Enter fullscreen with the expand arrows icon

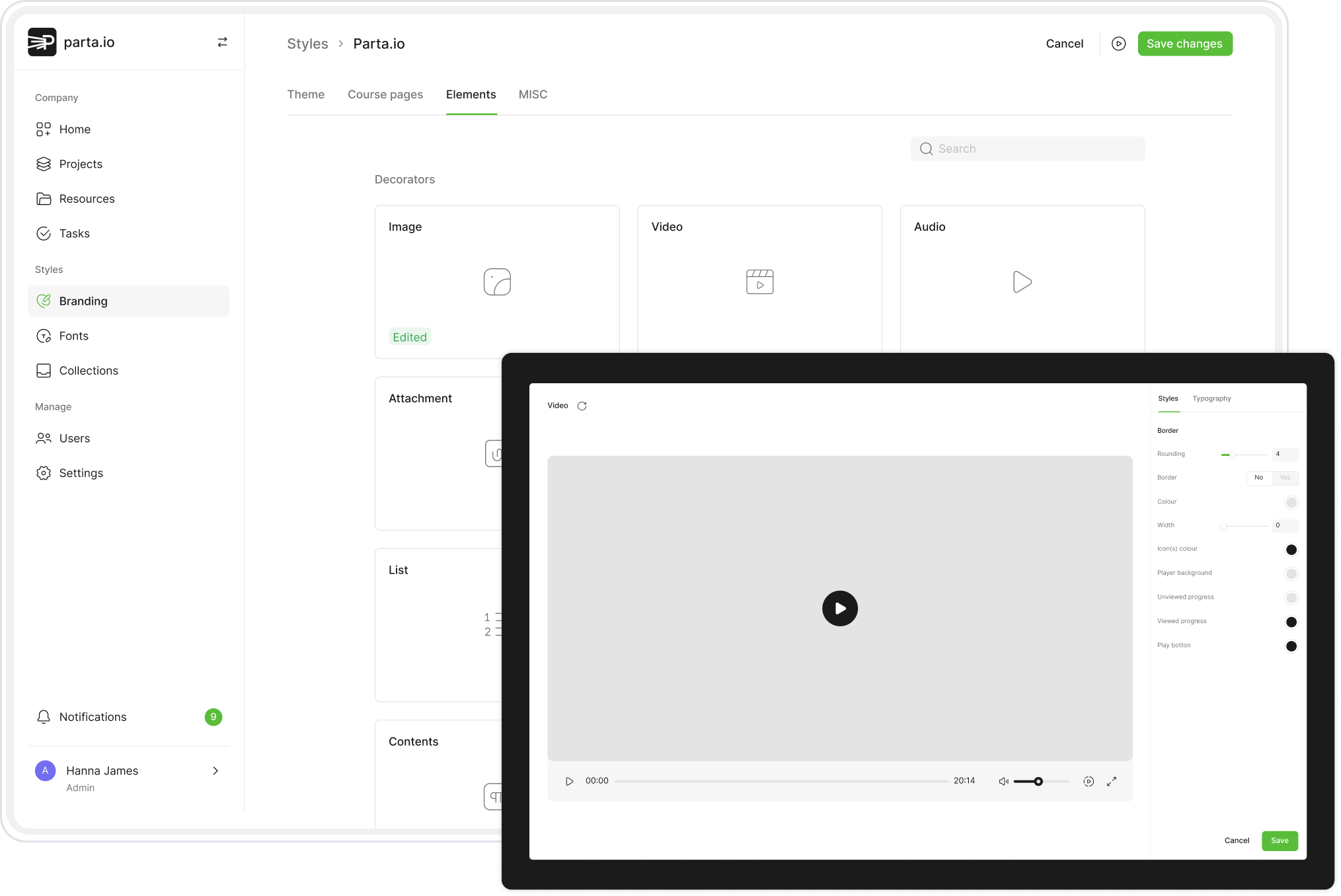point(1112,781)
